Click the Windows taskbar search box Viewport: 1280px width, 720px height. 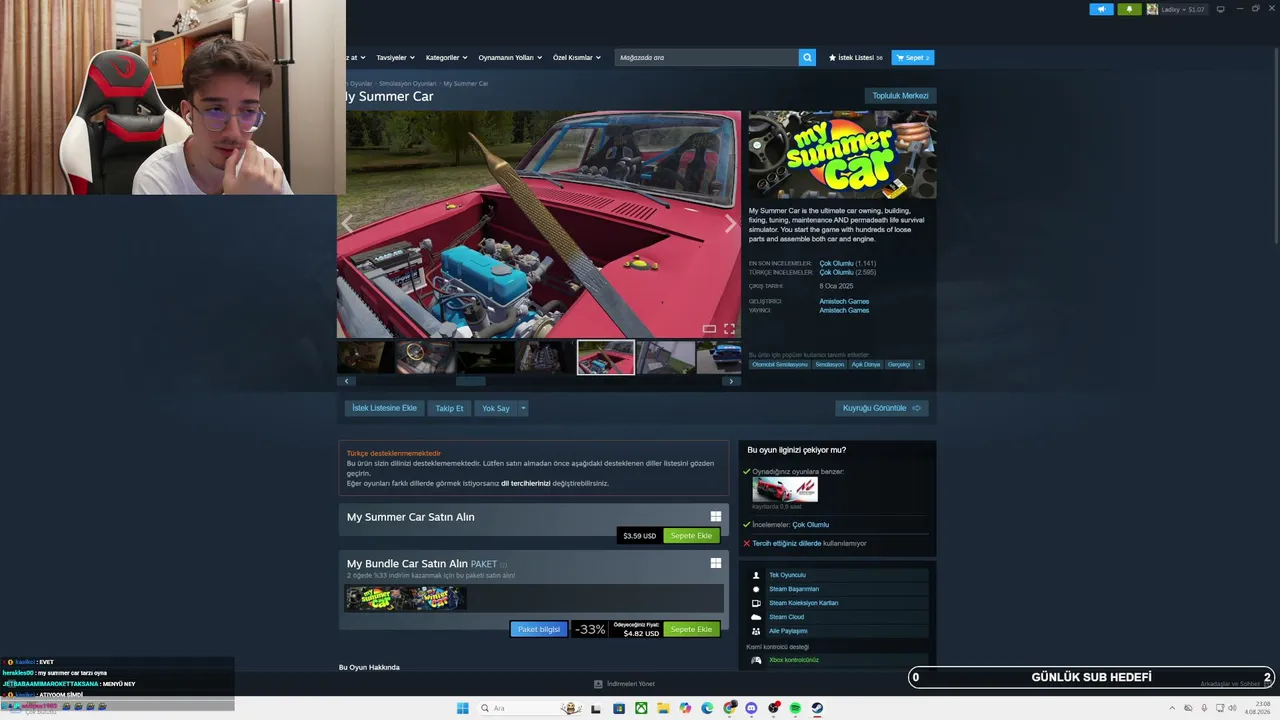[528, 708]
